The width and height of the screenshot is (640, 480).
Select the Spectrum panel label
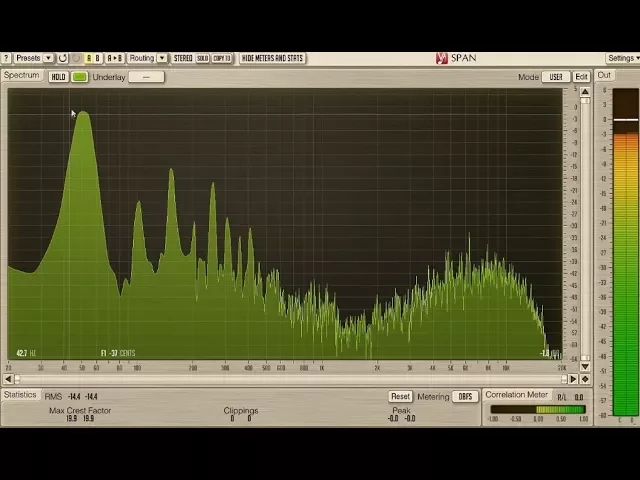(x=22, y=75)
